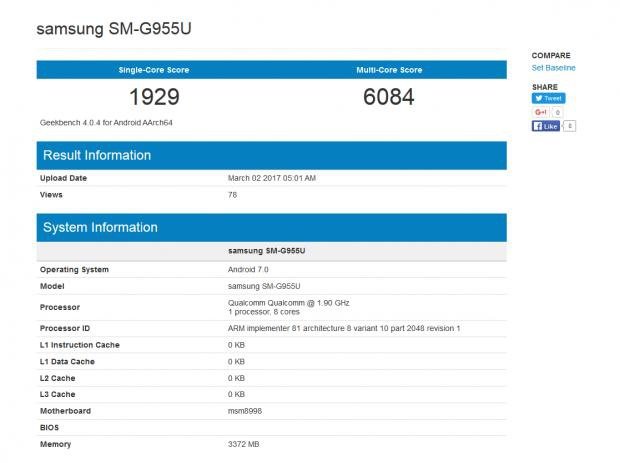Select the Single-Core Score header
Screen dimensions: 620x463
pyautogui.click(x=154, y=70)
